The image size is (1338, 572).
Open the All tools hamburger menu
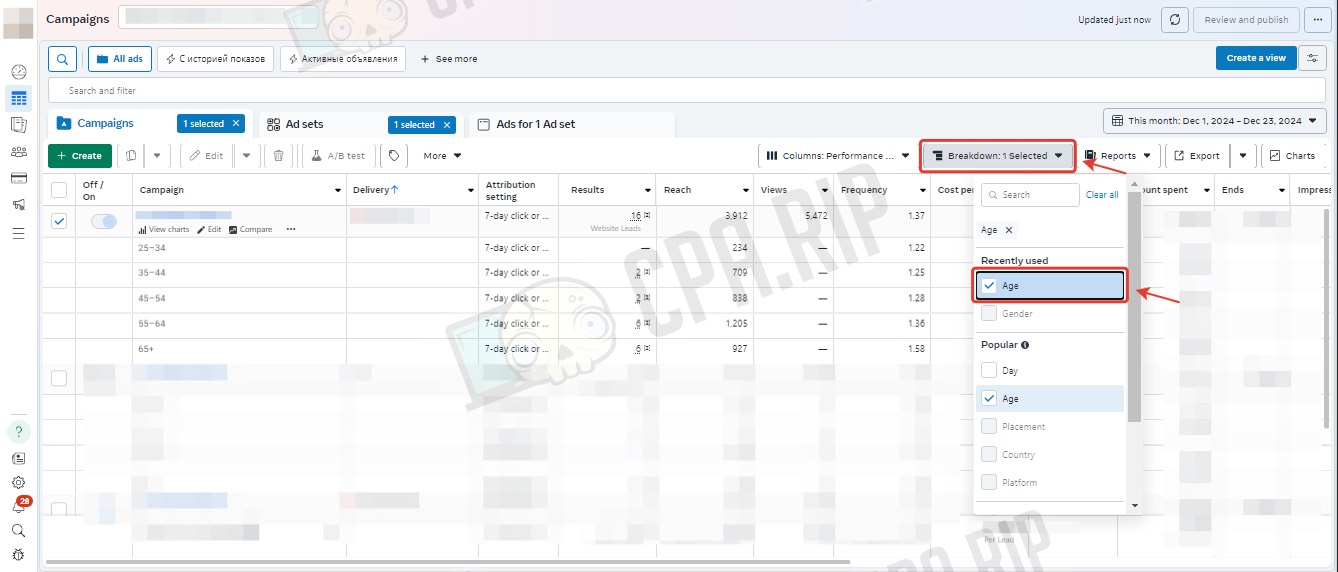click(x=18, y=233)
